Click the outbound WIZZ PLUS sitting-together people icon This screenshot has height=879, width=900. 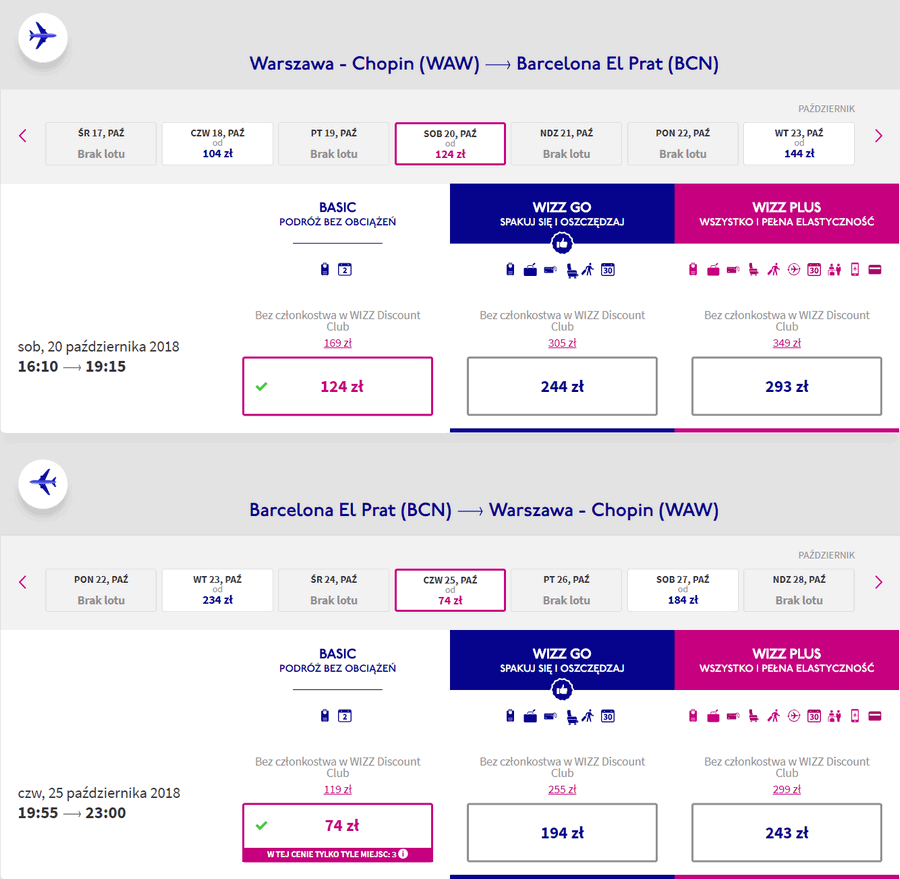coord(835,269)
